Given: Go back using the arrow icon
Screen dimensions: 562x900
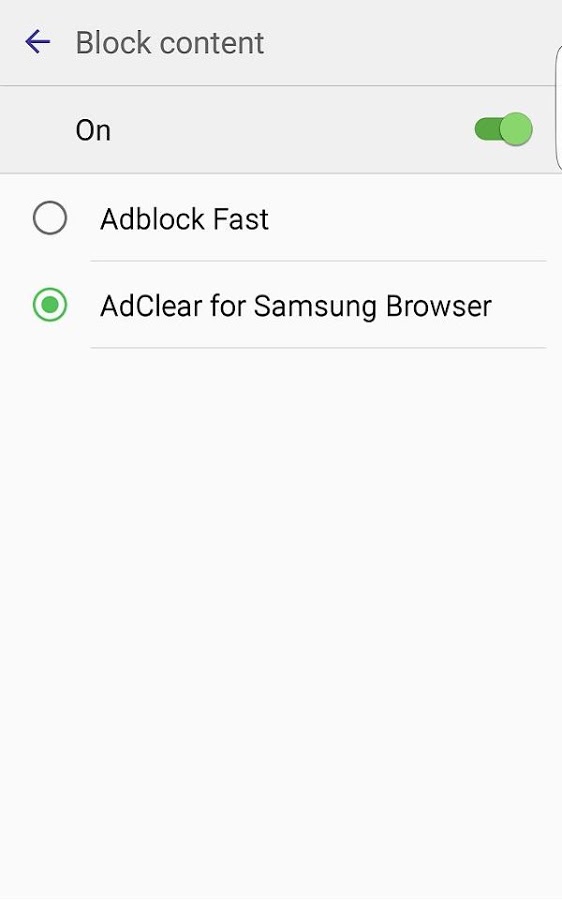Looking at the screenshot, I should (38, 42).
